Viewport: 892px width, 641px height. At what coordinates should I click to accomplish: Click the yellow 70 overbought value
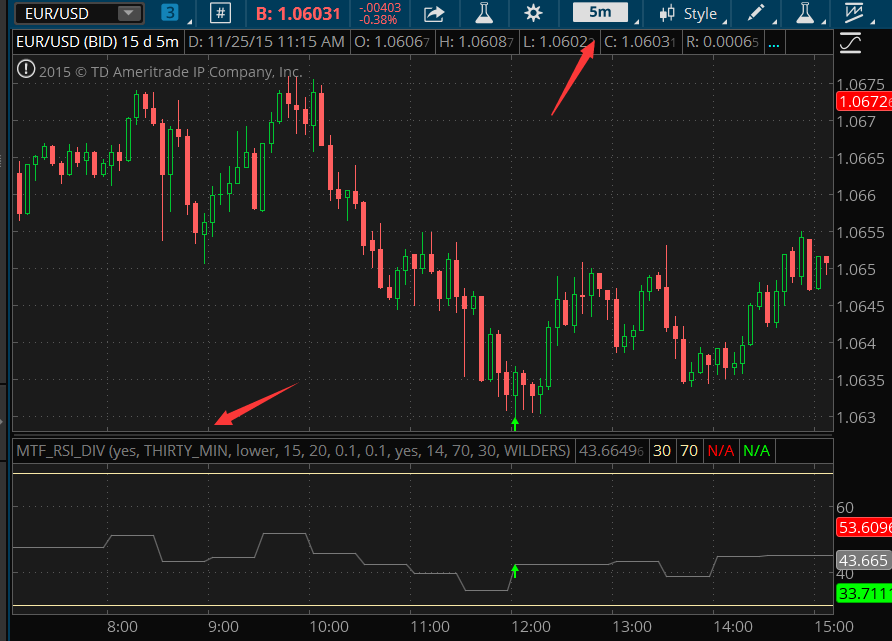tap(689, 451)
